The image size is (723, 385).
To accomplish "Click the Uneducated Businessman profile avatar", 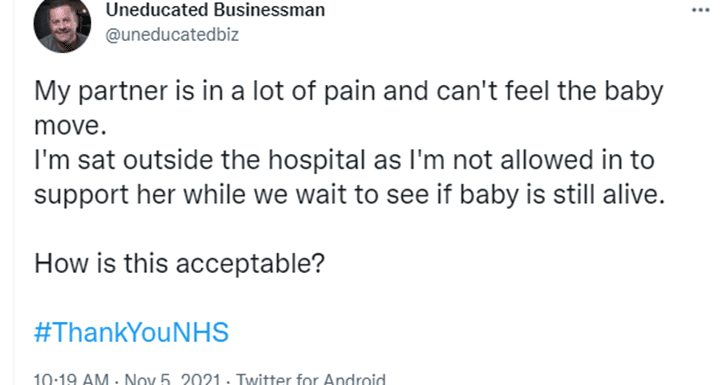I will click(x=62, y=25).
